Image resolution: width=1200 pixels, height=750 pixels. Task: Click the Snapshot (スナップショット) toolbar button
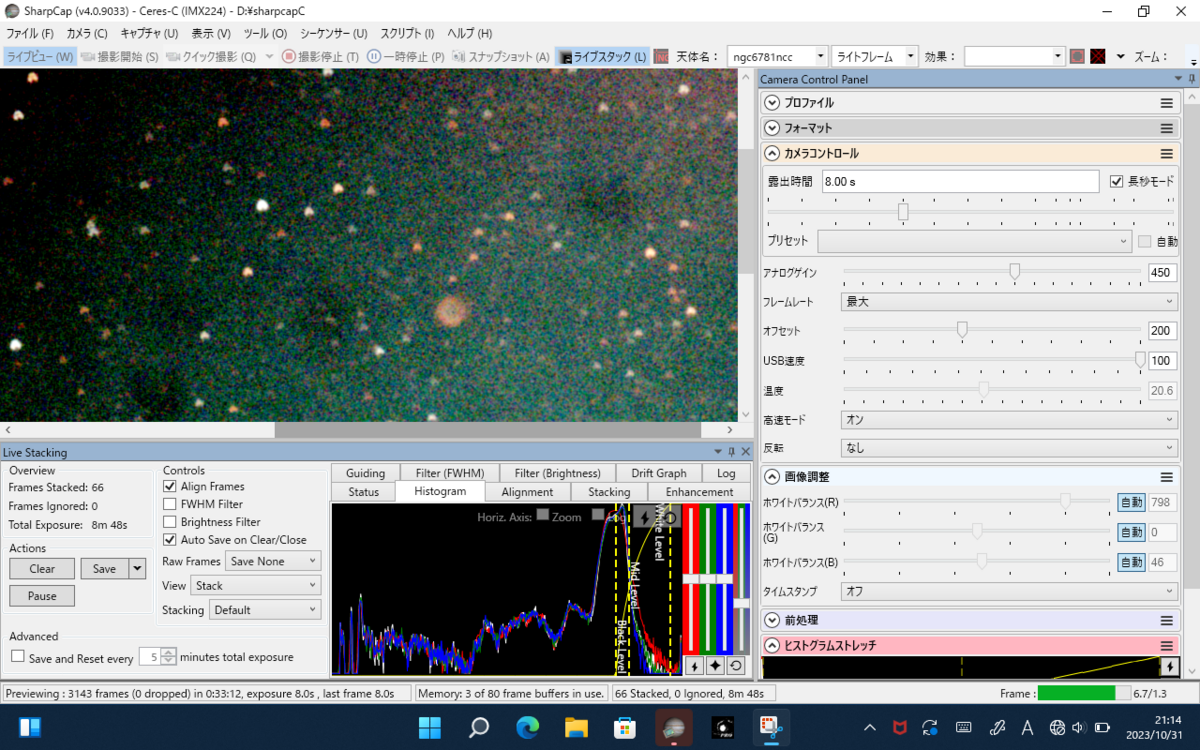[501, 57]
